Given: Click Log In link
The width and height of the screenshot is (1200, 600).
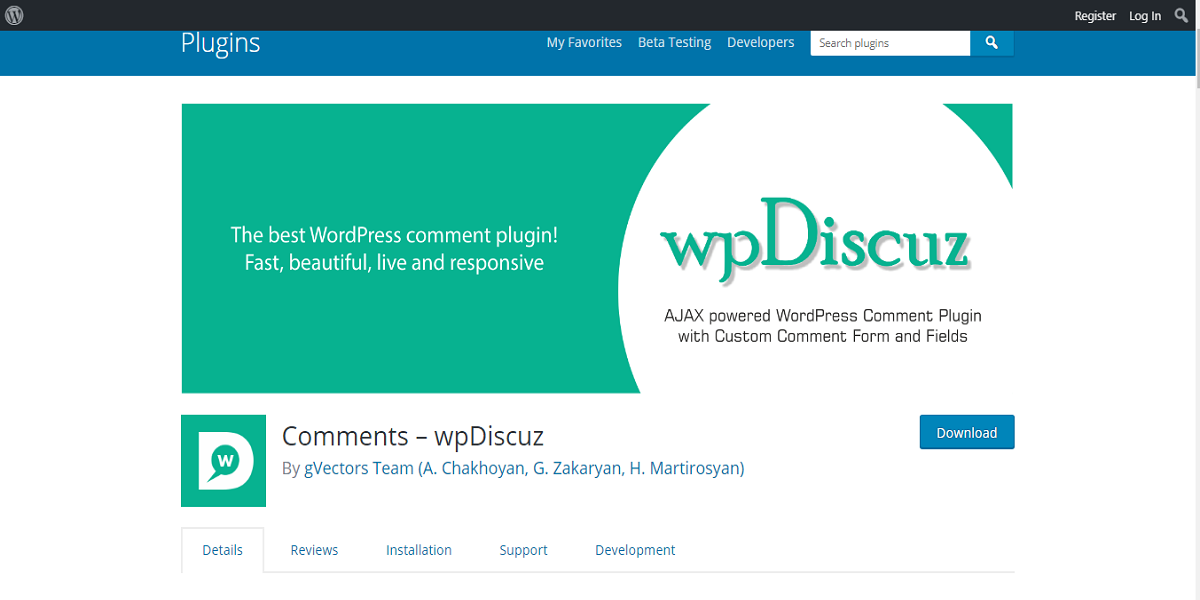Looking at the screenshot, I should pos(1145,16).
